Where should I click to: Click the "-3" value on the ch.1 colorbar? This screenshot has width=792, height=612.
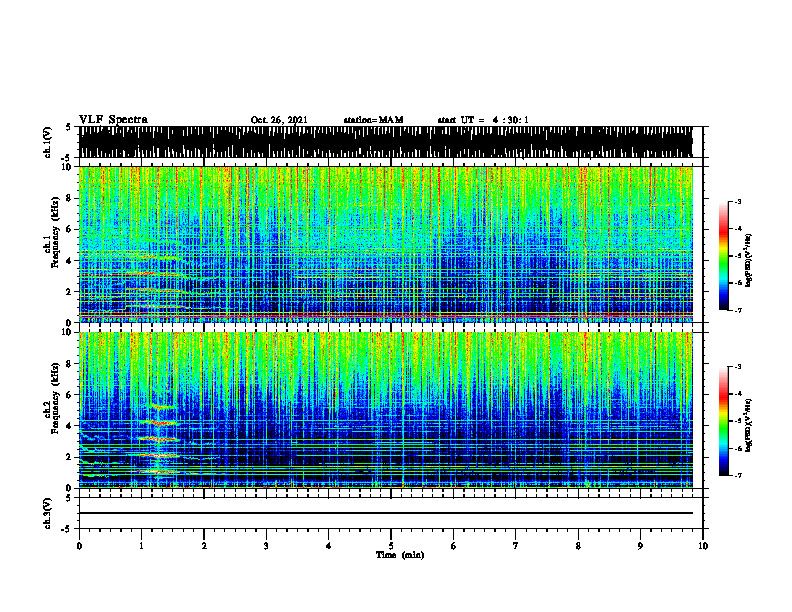pyautogui.click(x=738, y=202)
